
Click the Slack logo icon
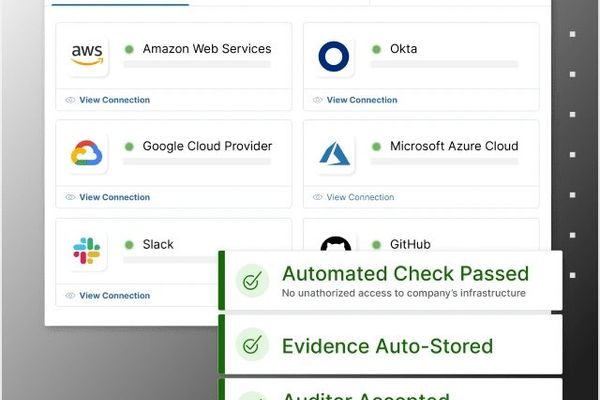(x=86, y=251)
